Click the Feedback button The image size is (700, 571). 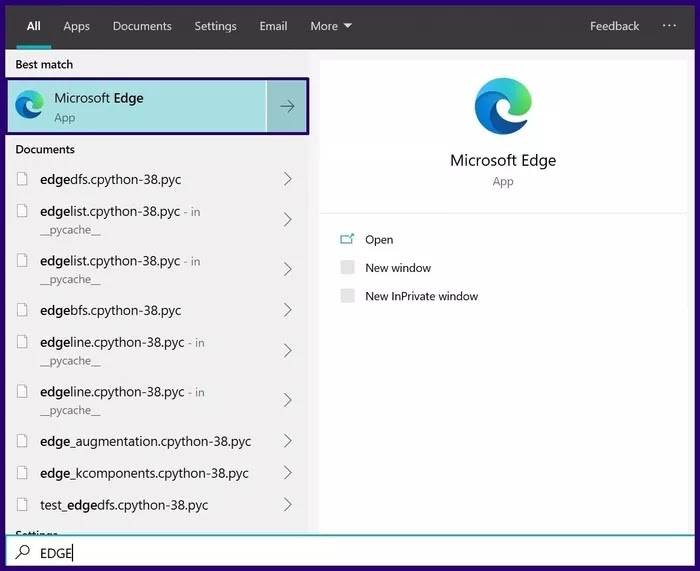[614, 26]
